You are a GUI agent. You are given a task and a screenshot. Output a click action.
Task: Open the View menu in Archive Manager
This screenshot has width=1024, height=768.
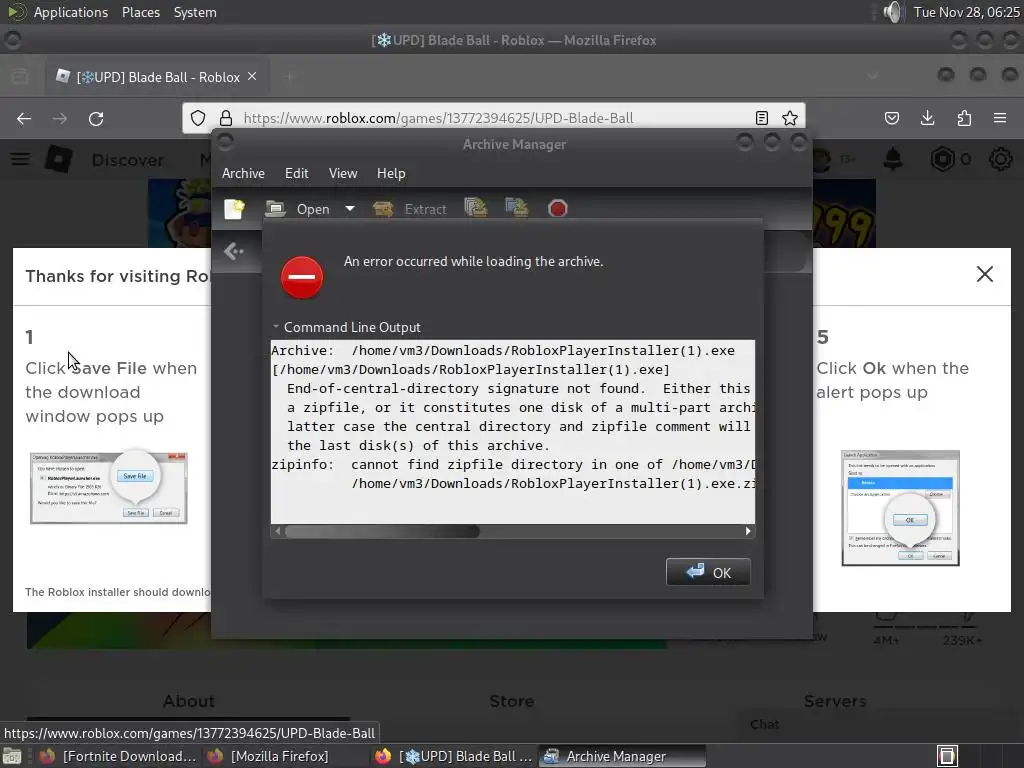pos(343,173)
